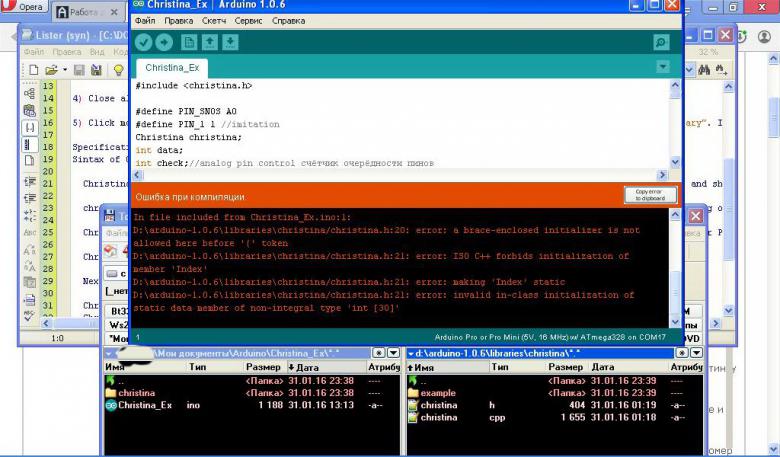The height and width of the screenshot is (457, 780).
Task: Click the find-next binoculars icon in Lister
Action: [721, 70]
